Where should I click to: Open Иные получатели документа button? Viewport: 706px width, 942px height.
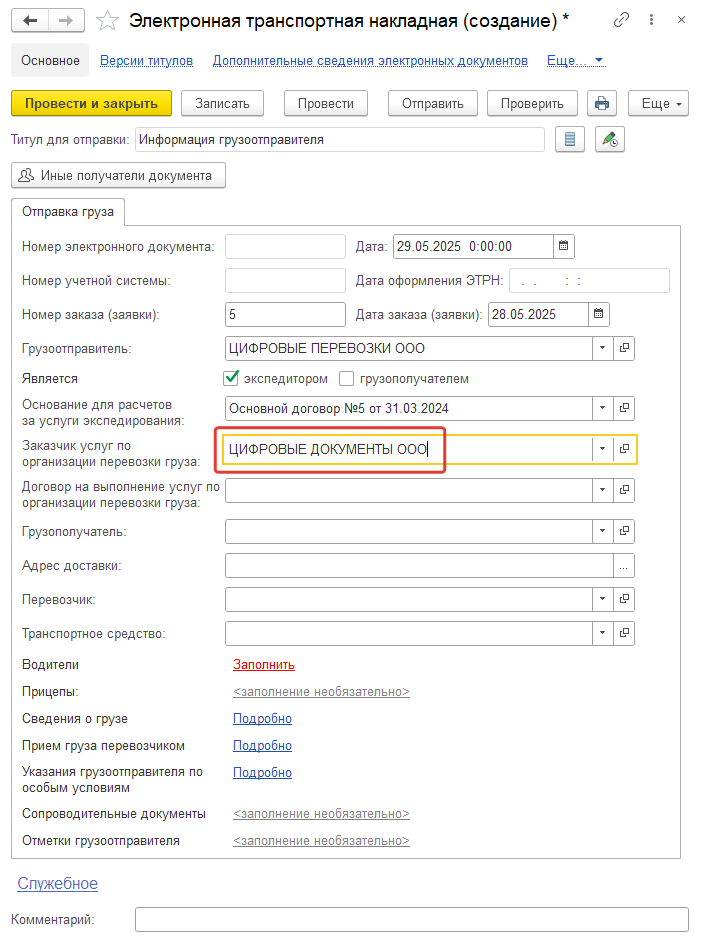[x=118, y=175]
